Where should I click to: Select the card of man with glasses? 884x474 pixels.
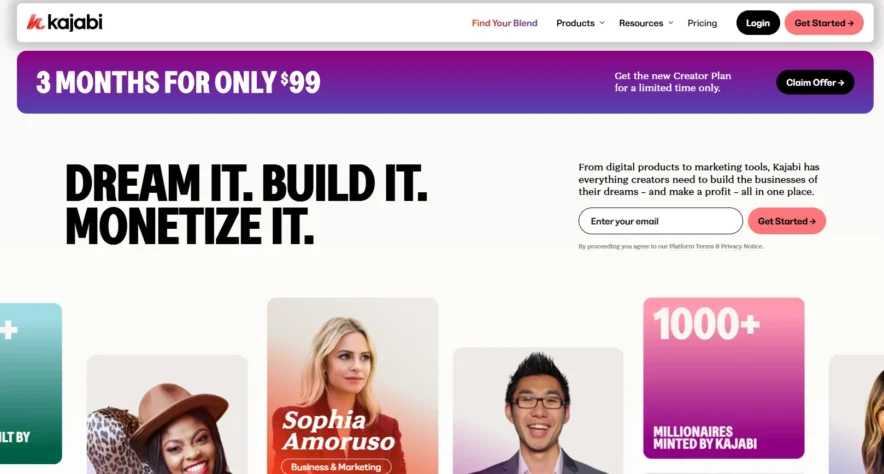pyautogui.click(x=538, y=411)
